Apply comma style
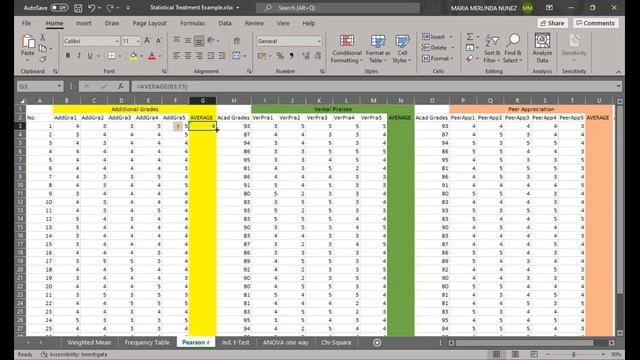Viewport: 640px width, 360px height. tap(291, 56)
